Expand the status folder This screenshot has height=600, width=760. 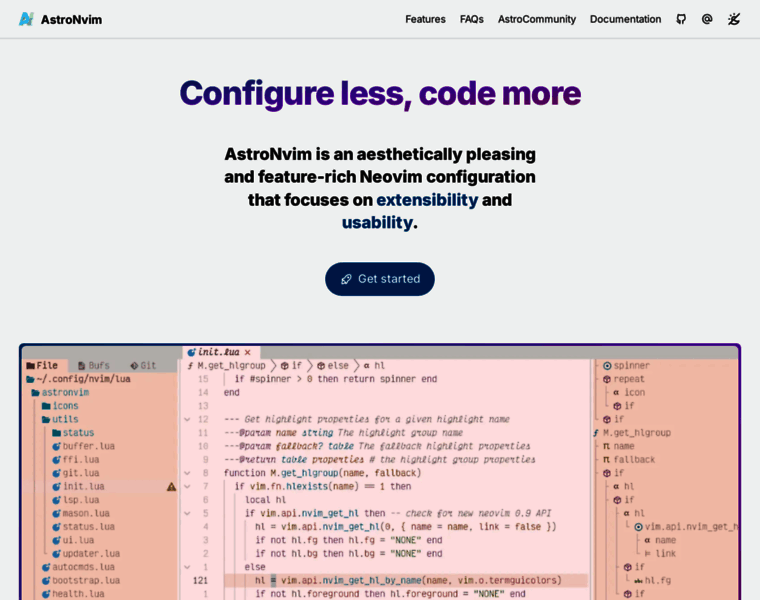pyautogui.click(x=73, y=433)
